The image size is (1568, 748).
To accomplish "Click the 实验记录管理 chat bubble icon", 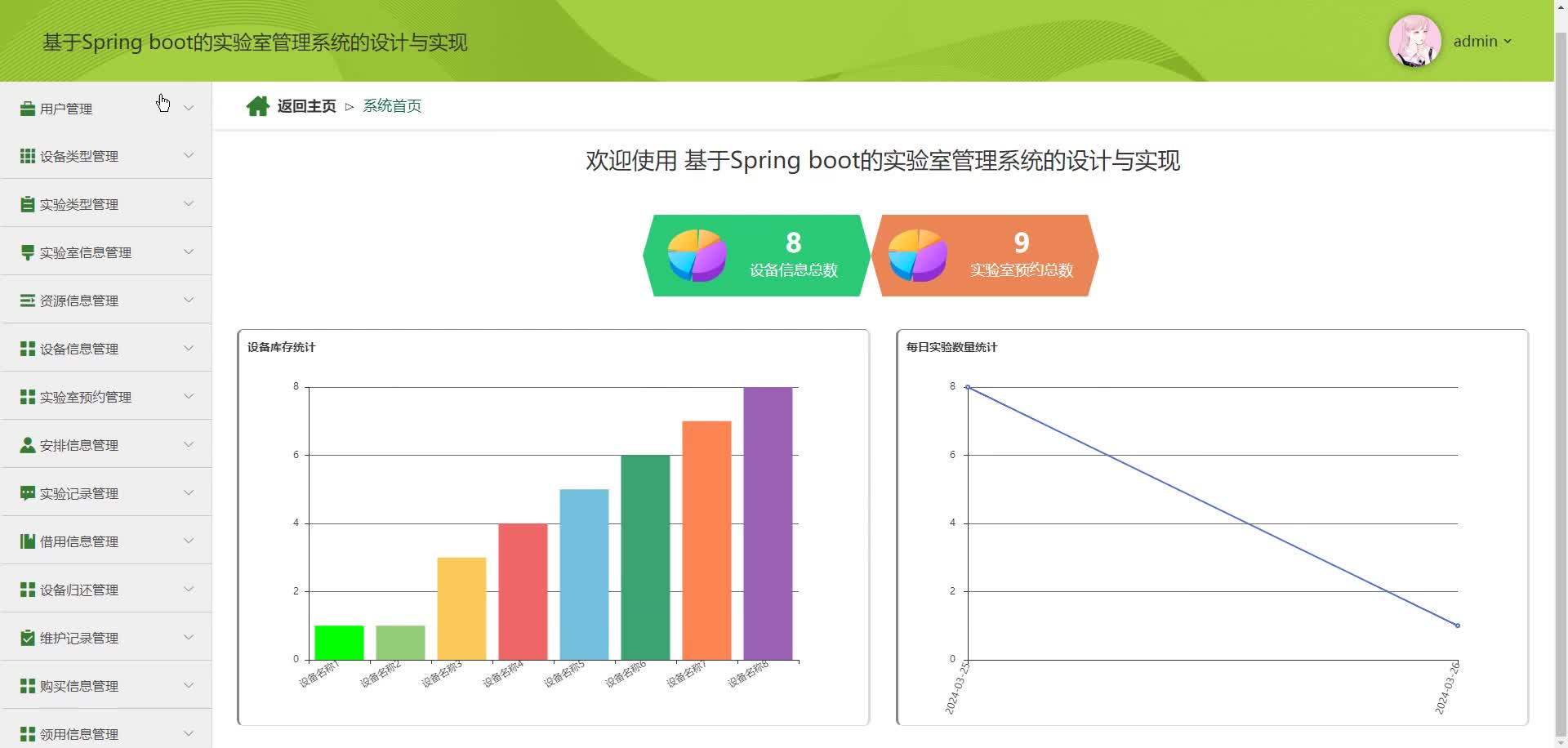I will tap(28, 493).
